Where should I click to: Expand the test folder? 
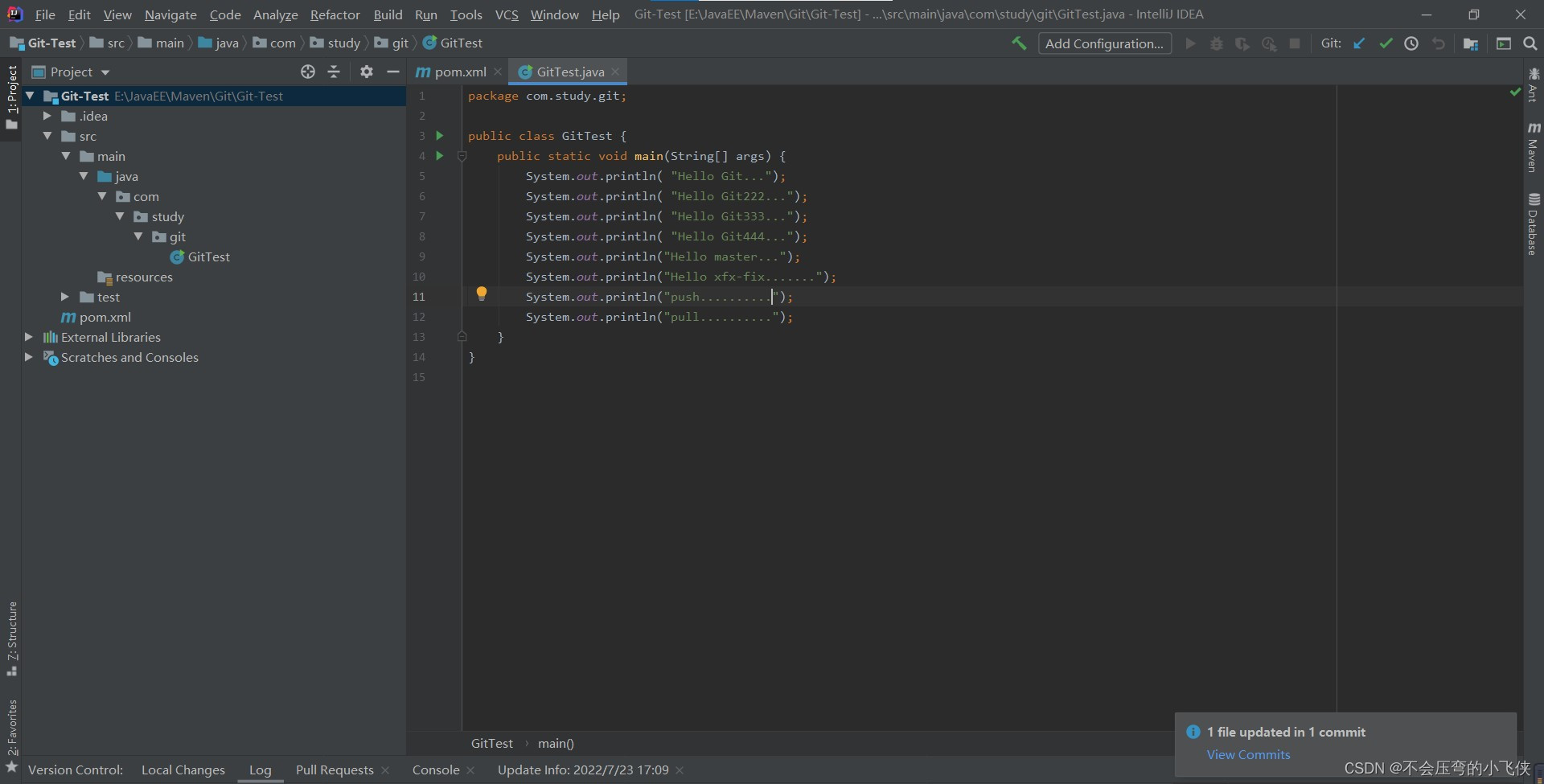tap(66, 297)
